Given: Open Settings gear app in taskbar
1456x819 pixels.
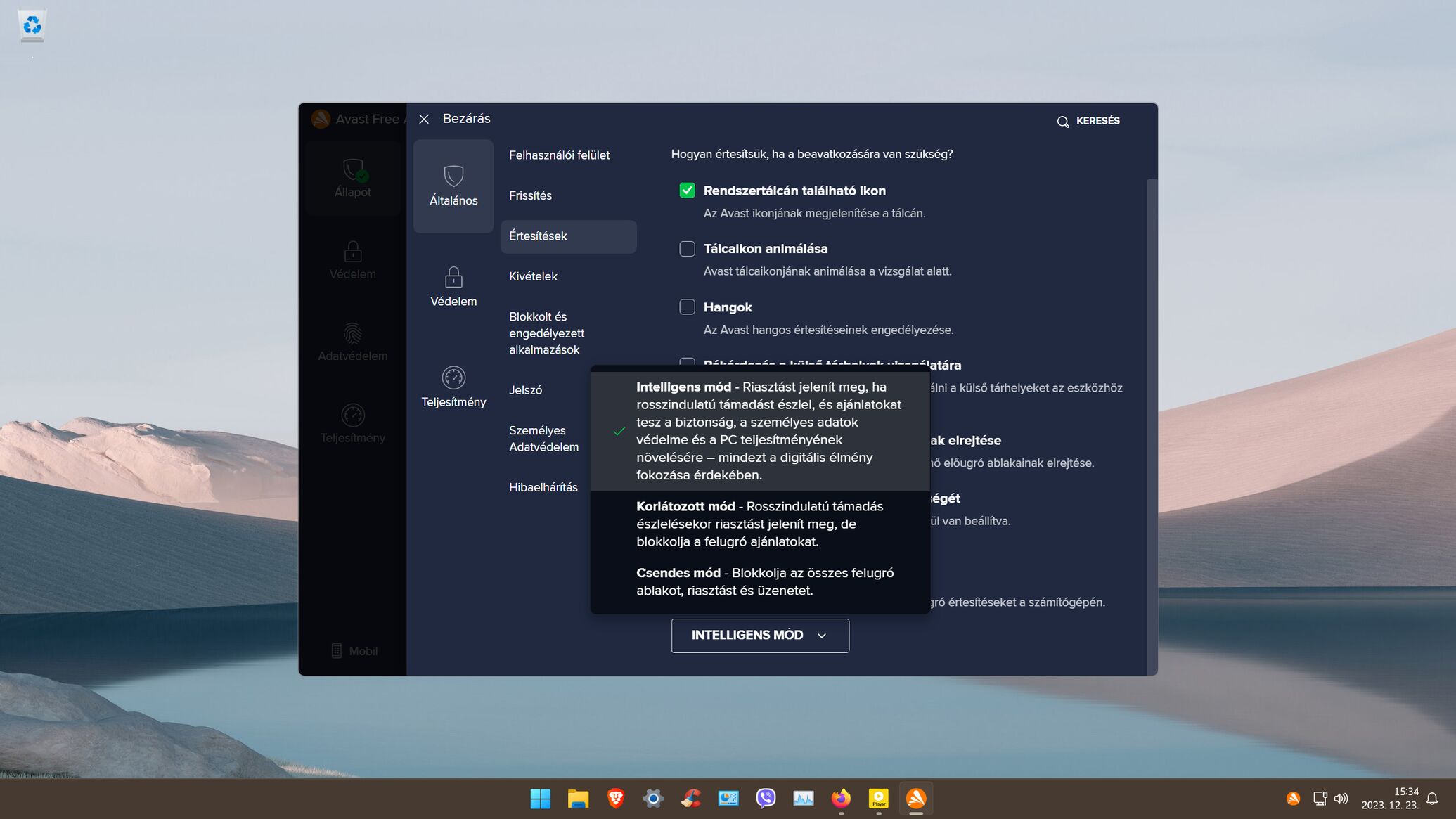Looking at the screenshot, I should [x=653, y=799].
